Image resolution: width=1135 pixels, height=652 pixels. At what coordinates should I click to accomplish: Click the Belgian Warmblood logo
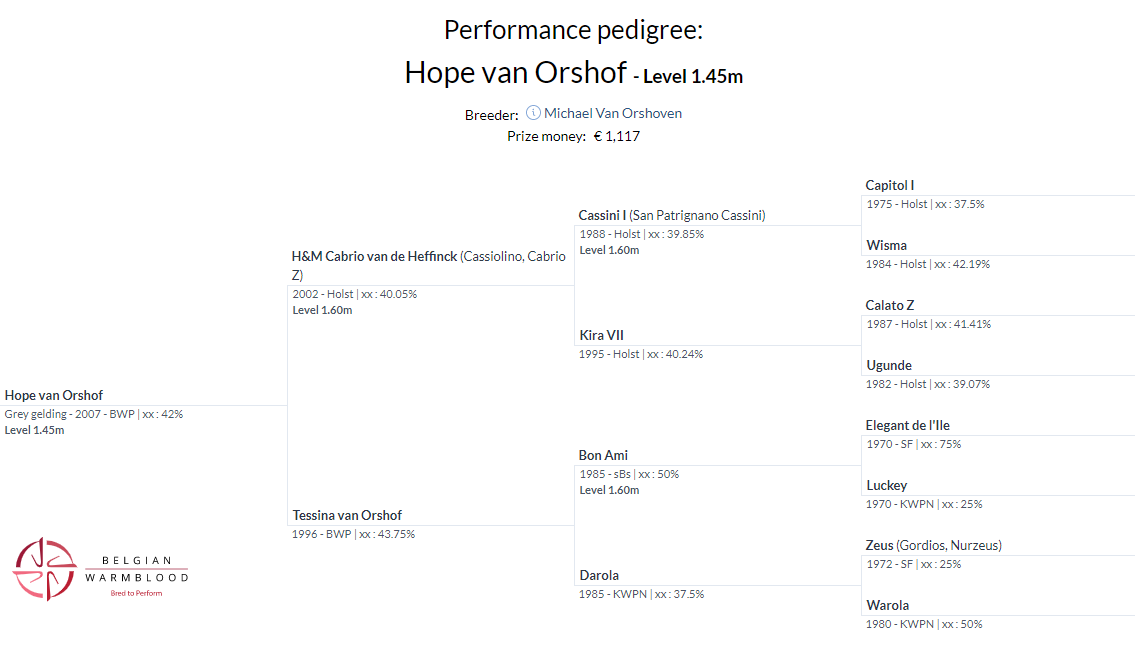point(100,569)
